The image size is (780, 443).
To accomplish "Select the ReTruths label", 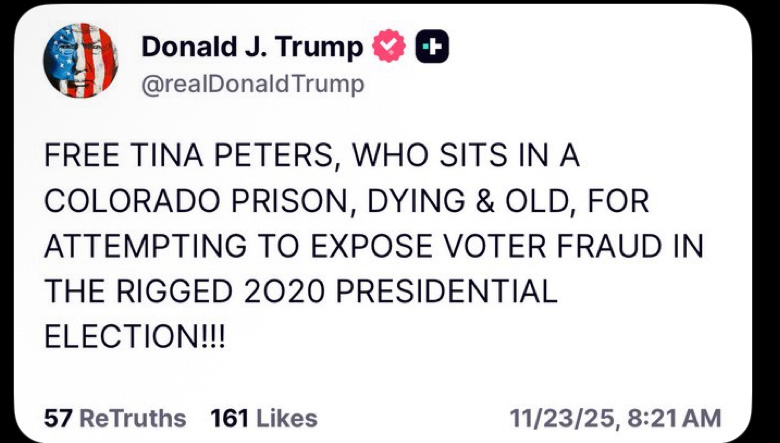I will 132,417.
